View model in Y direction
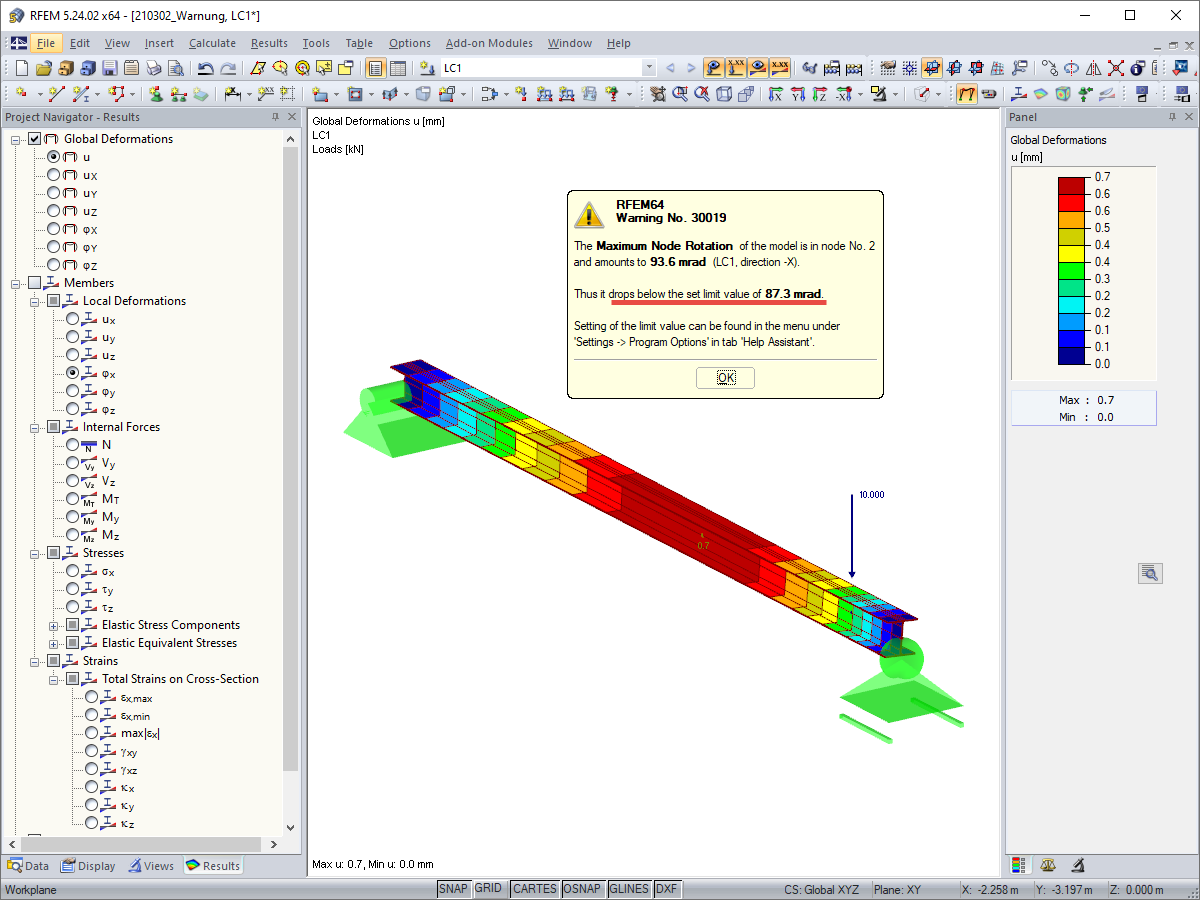Screen dimensions: 1200x900 tap(797, 93)
